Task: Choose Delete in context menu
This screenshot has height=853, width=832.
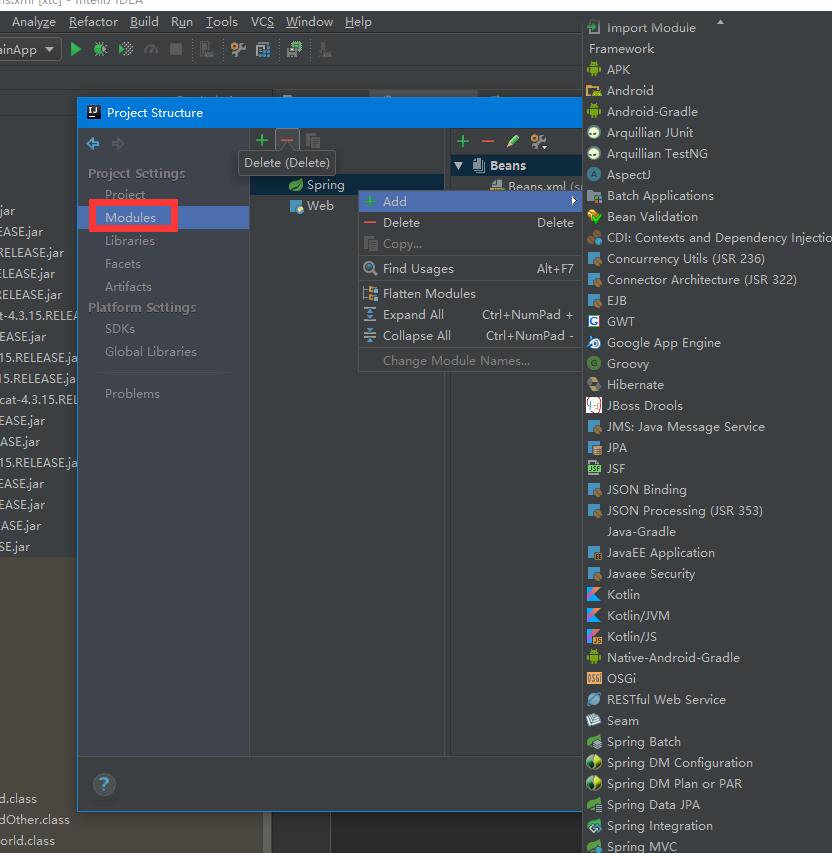Action: [470, 222]
